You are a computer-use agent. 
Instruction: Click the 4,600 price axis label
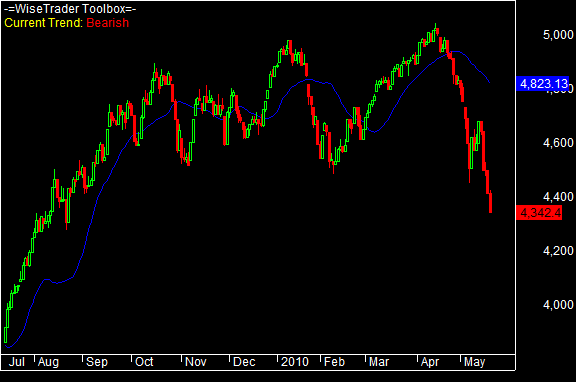[558, 143]
